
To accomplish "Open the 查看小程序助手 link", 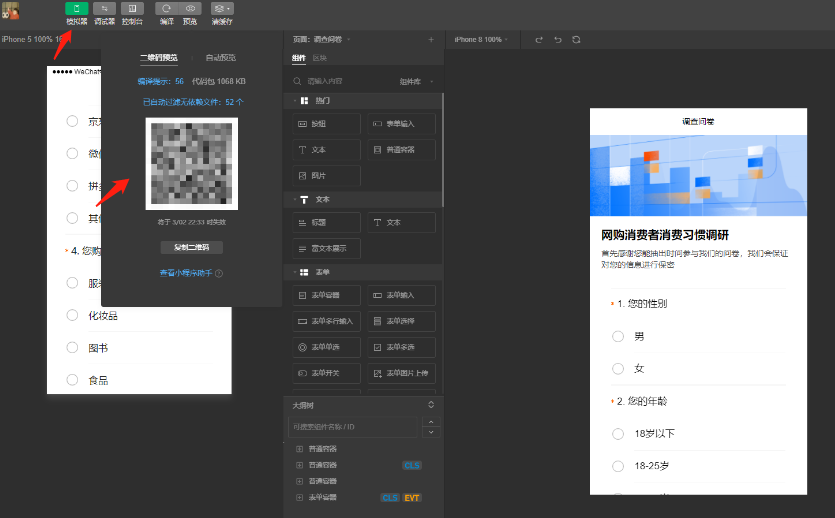I will (x=187, y=272).
